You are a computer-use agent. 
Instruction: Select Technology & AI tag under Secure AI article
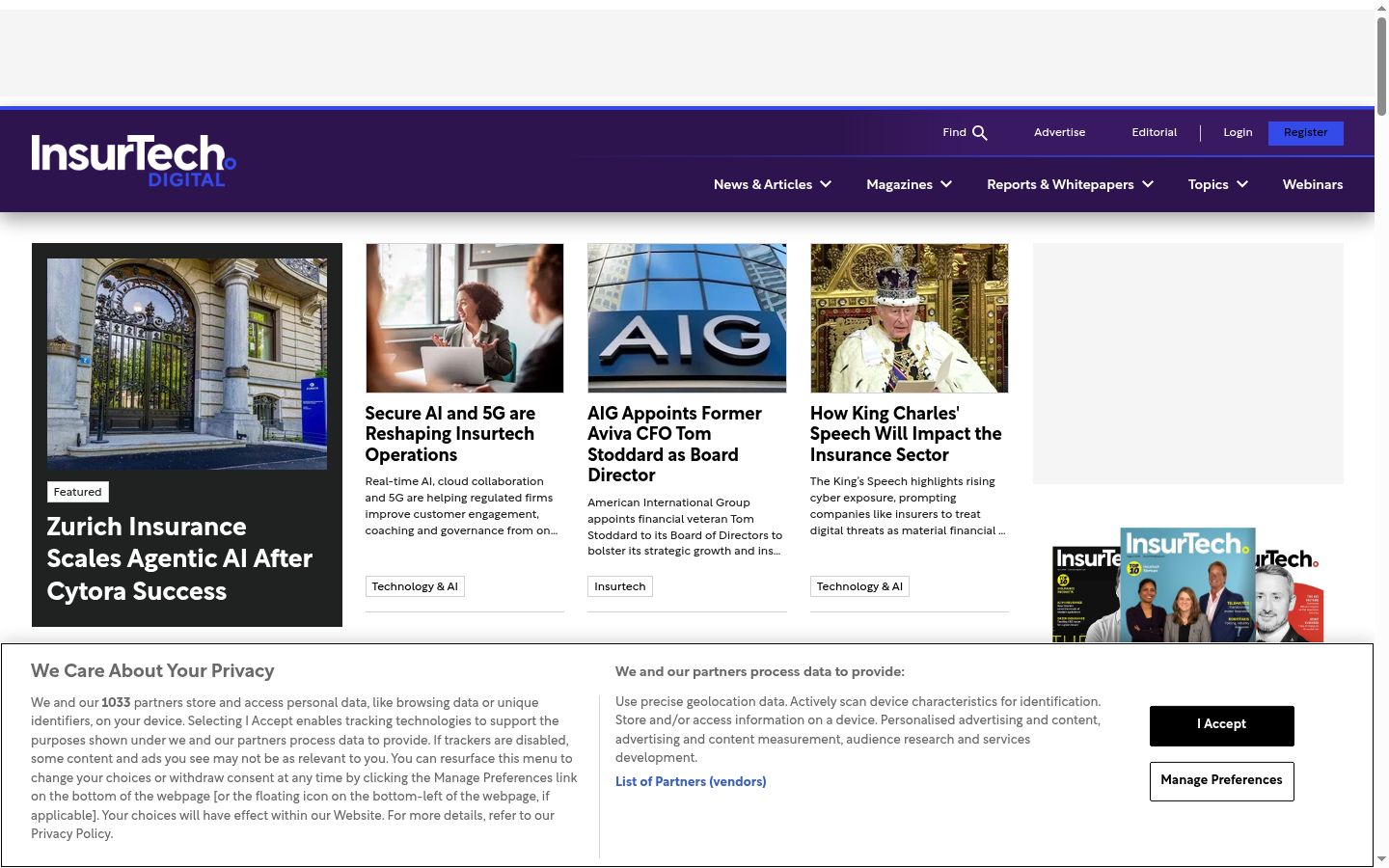[415, 586]
